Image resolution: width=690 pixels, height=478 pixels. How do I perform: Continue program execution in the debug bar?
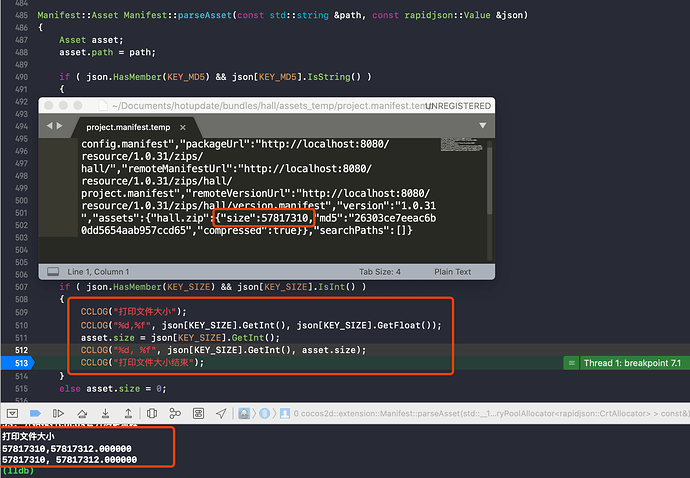click(58, 413)
